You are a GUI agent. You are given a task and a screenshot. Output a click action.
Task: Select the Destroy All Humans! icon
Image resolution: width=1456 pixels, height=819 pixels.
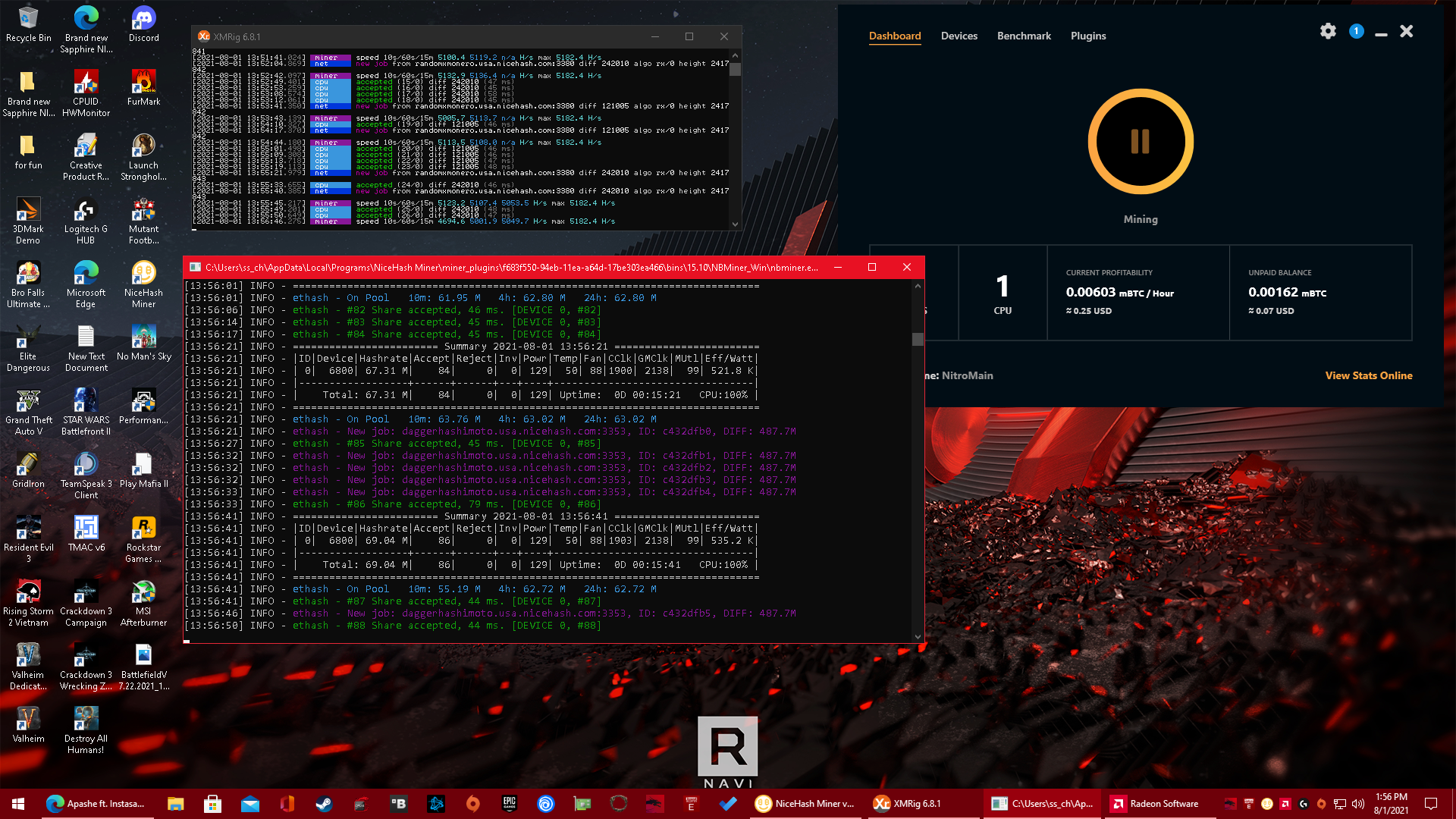(86, 731)
